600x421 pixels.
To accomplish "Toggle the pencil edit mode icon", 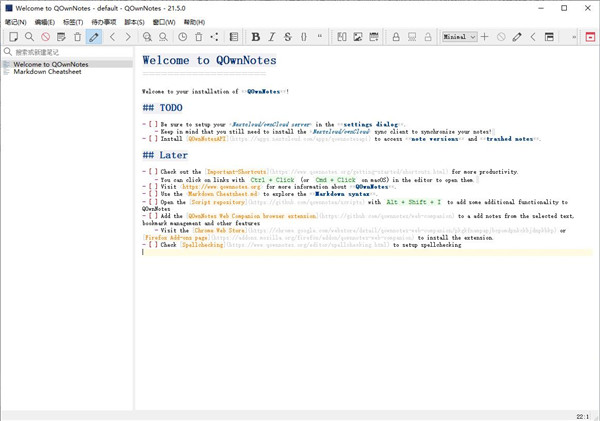I will (x=94, y=37).
